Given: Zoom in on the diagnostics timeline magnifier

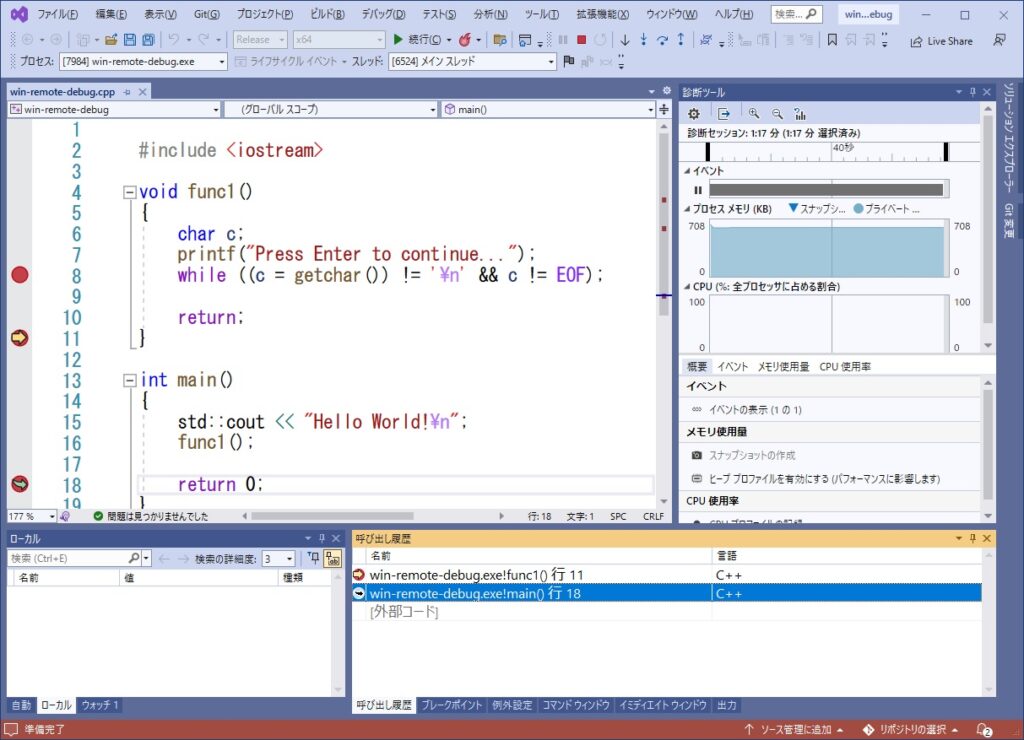Looking at the screenshot, I should pos(754,112).
